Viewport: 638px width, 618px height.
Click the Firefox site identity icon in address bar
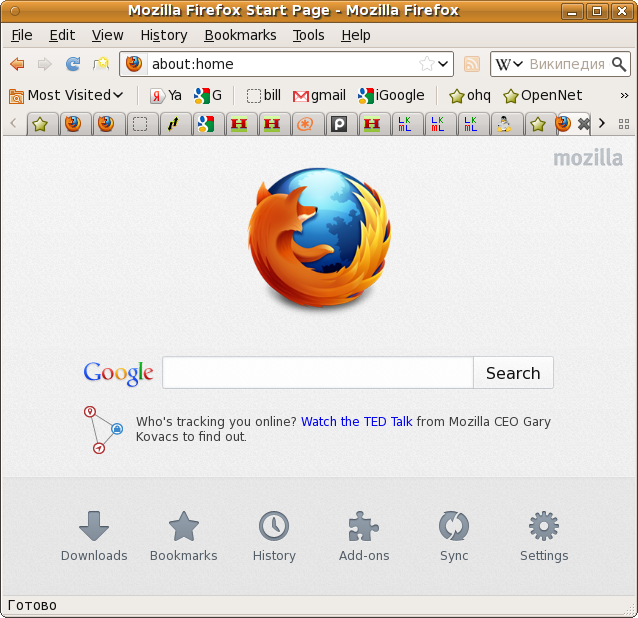point(134,64)
